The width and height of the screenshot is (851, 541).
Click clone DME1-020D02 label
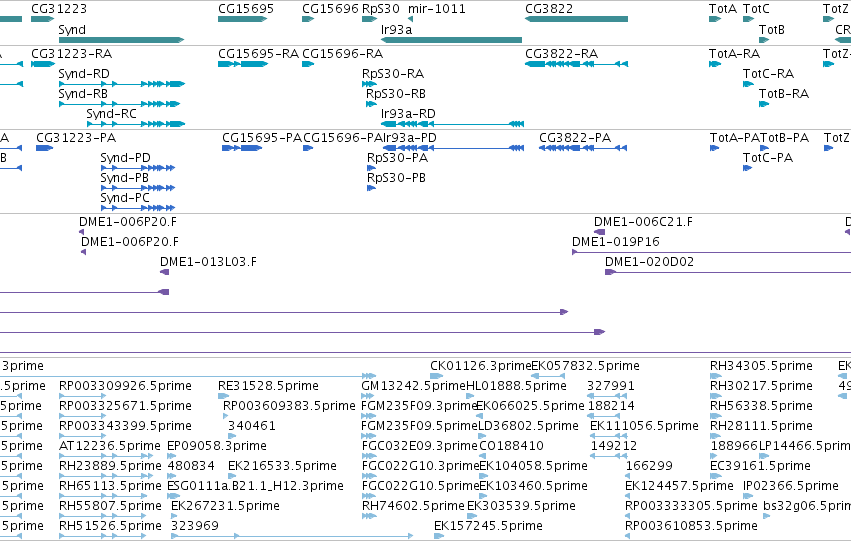click(x=650, y=262)
